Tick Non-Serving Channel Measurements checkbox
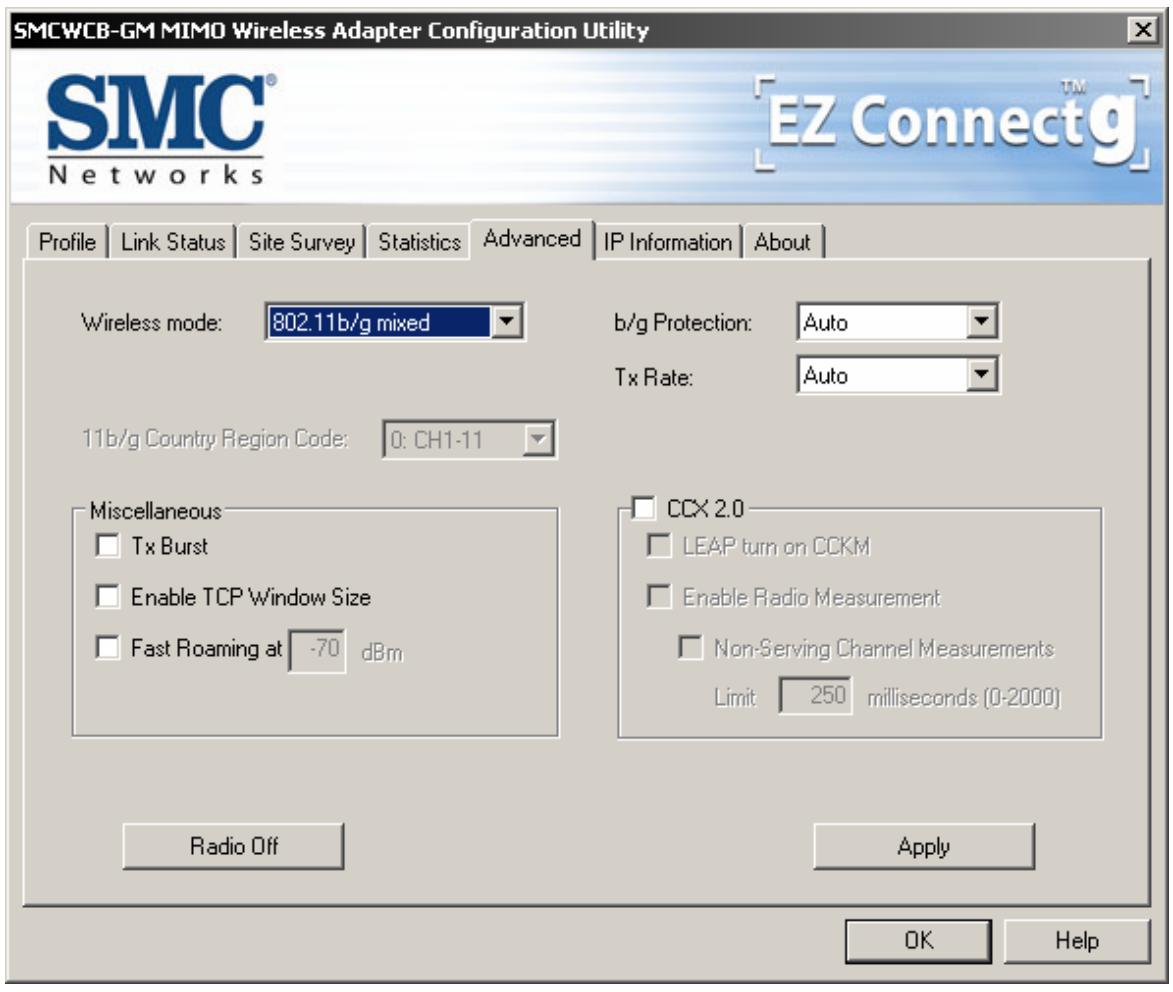Screen dimensions: 1173x992 (690, 647)
